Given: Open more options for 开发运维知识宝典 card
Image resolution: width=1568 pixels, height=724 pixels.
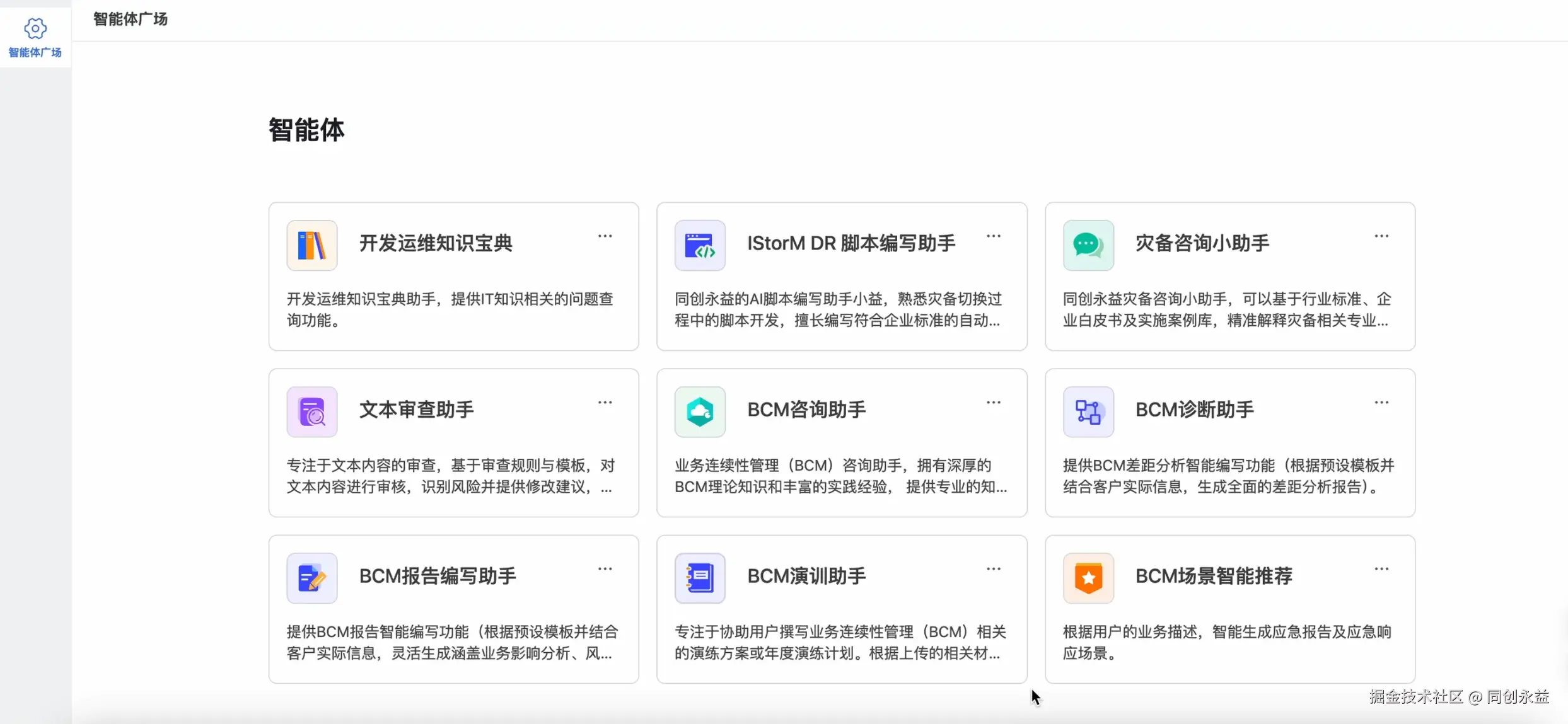Looking at the screenshot, I should tap(605, 236).
